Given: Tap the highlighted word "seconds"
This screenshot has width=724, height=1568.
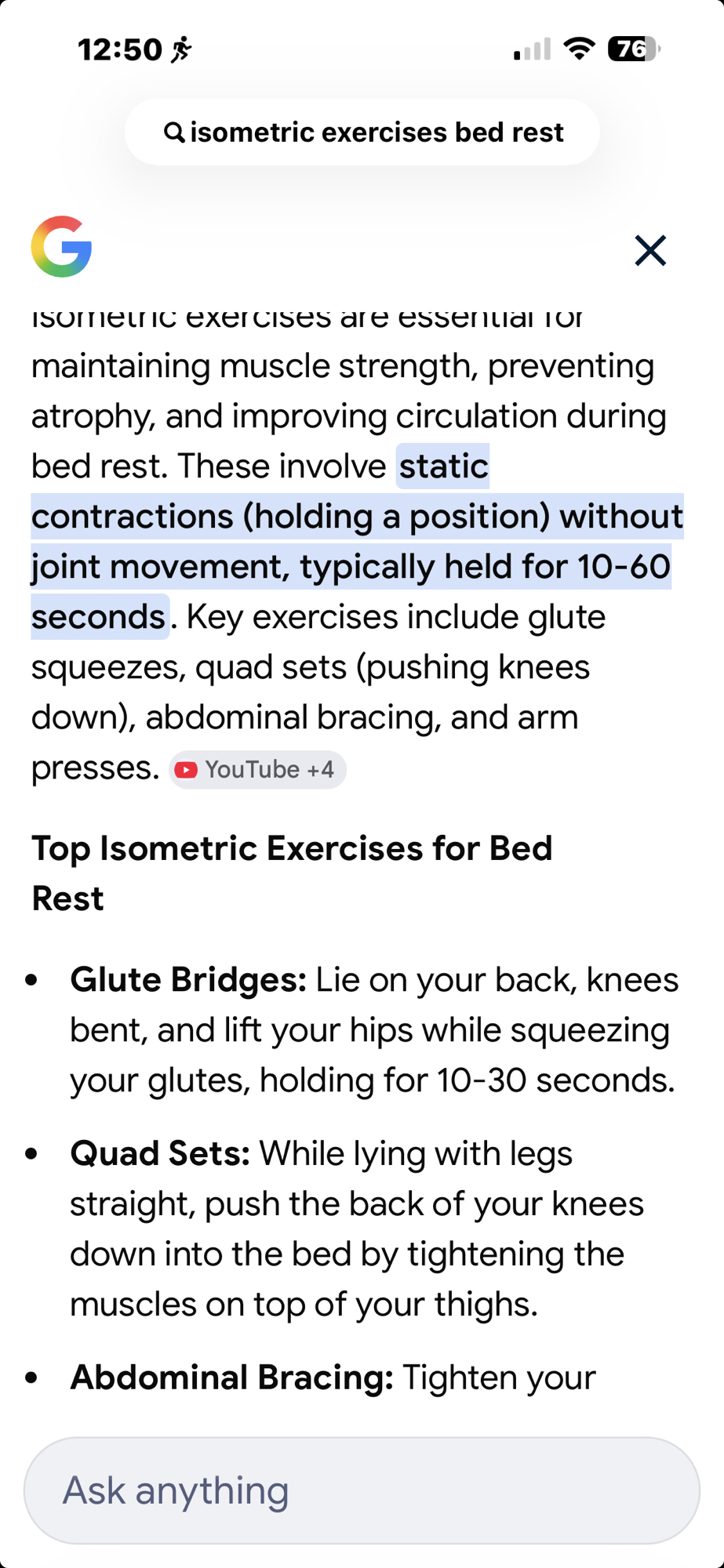Looking at the screenshot, I should tap(99, 617).
